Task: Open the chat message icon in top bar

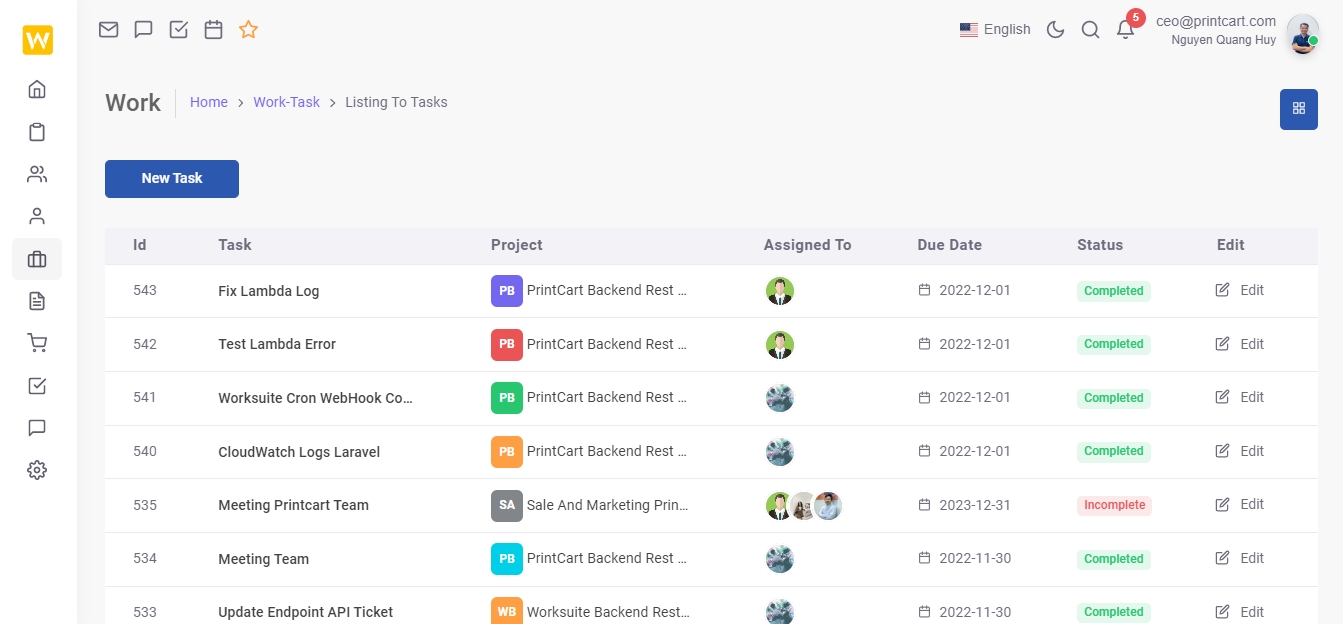Action: pos(143,29)
